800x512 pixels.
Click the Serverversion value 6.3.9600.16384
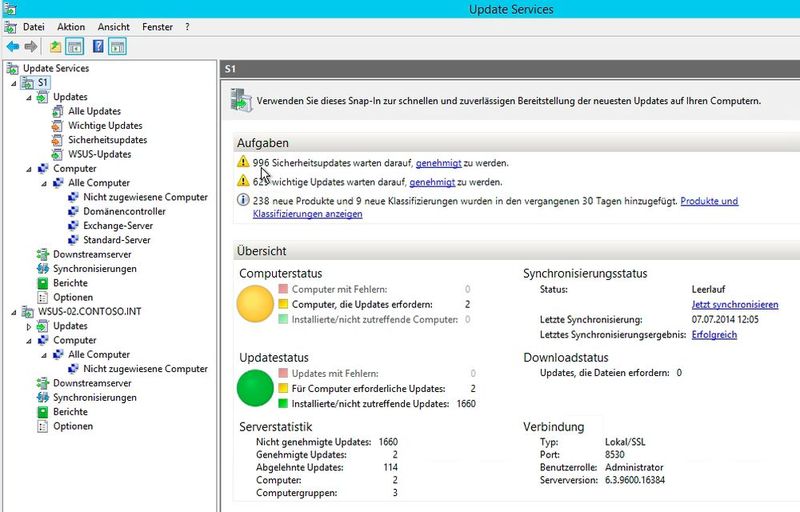(635, 480)
